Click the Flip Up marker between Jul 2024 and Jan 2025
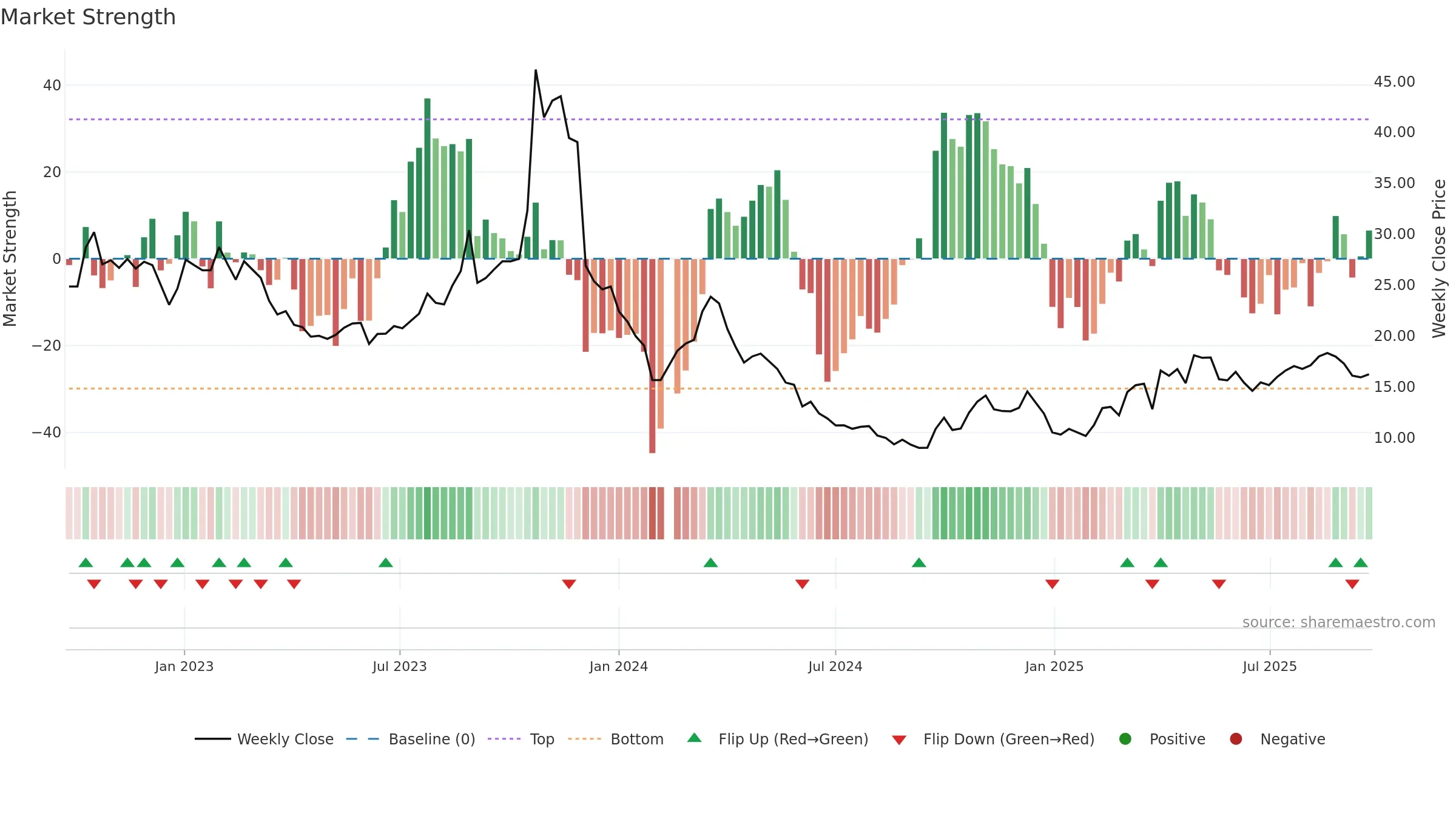 click(918, 562)
